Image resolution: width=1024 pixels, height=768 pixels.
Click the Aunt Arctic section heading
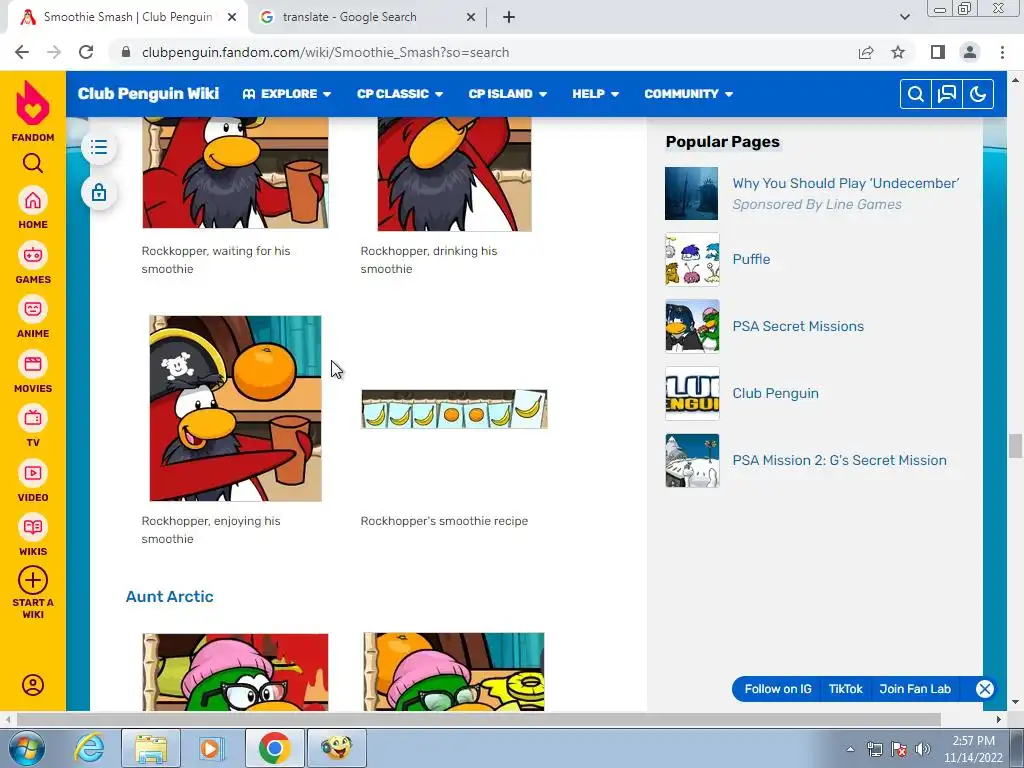point(170,596)
